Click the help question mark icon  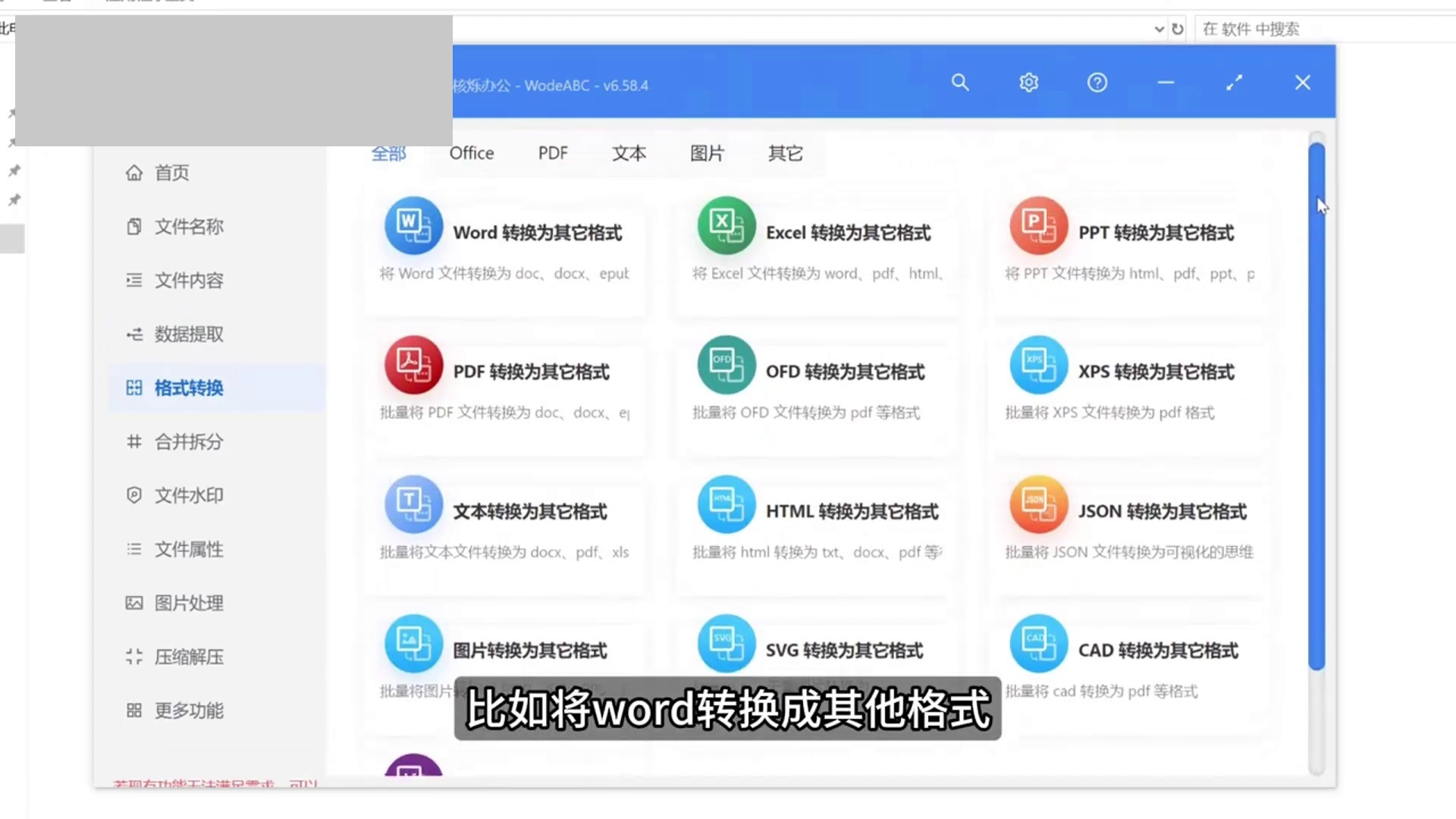1097,83
